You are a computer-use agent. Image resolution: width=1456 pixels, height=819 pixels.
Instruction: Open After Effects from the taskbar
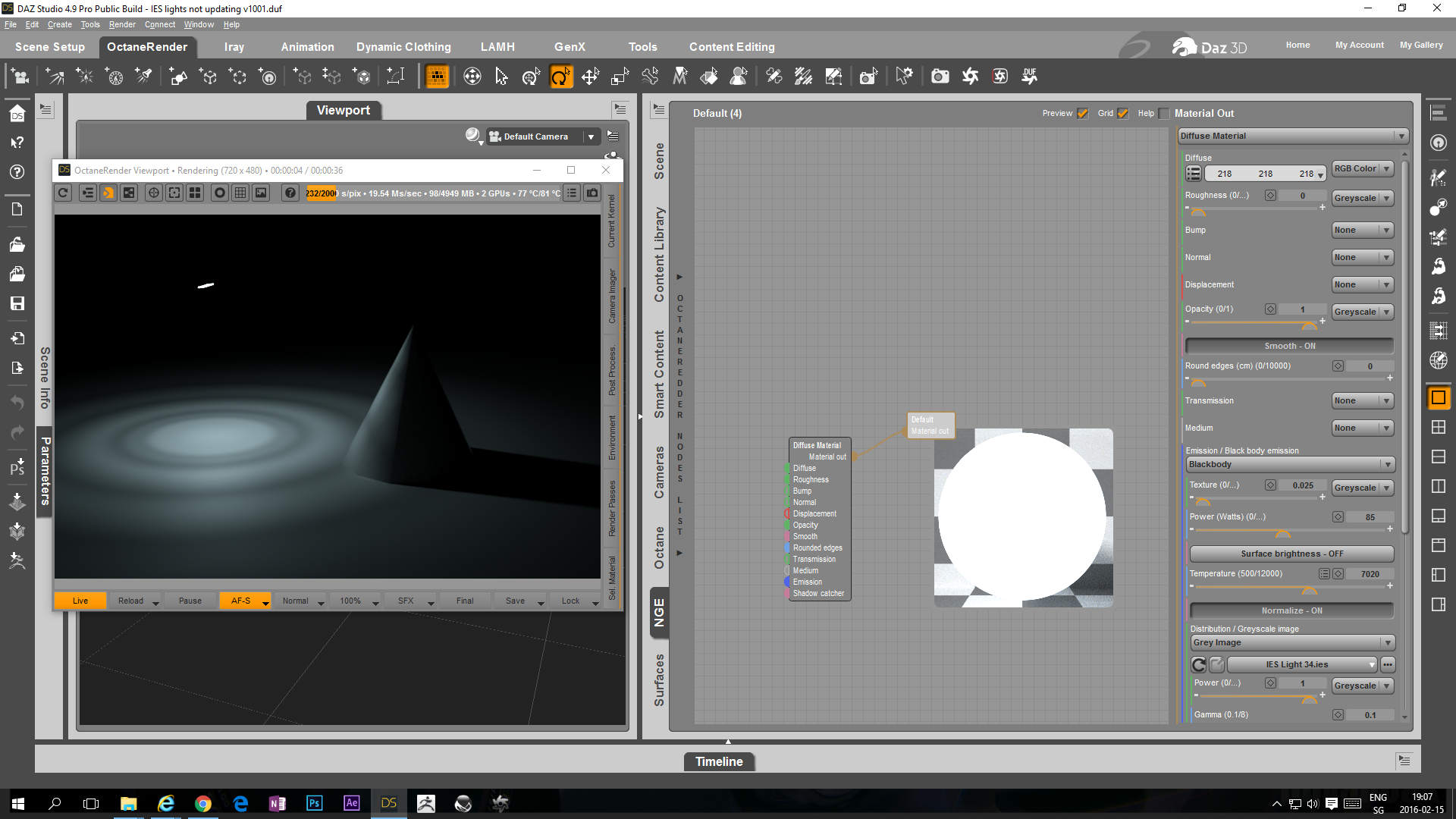tap(351, 803)
